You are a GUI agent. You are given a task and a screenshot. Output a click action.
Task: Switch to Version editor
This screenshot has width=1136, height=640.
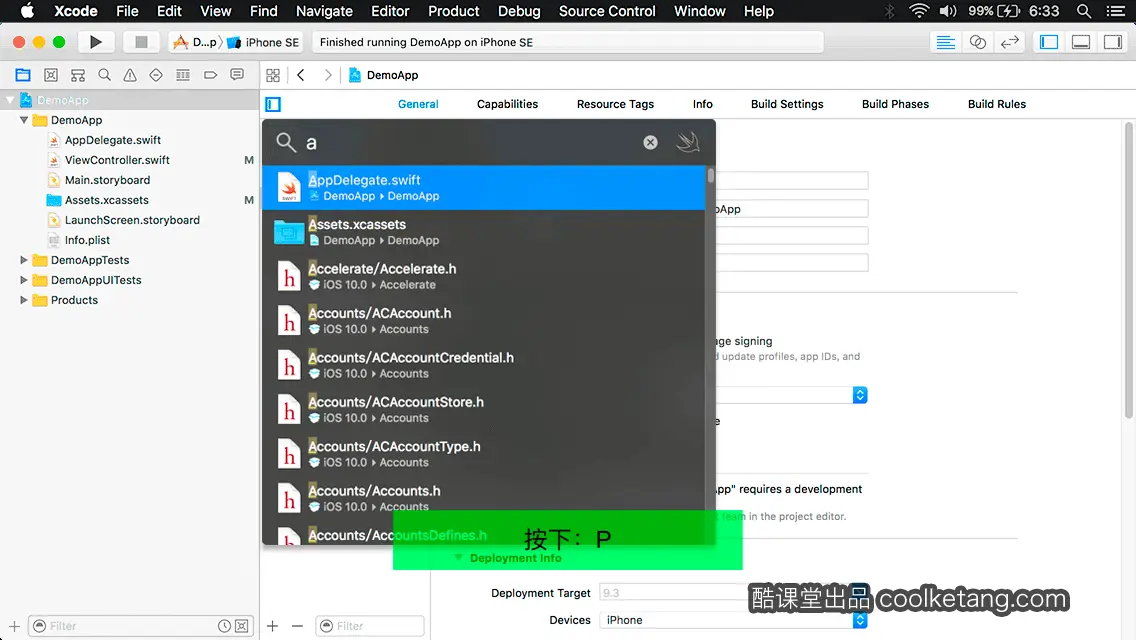[1009, 42]
